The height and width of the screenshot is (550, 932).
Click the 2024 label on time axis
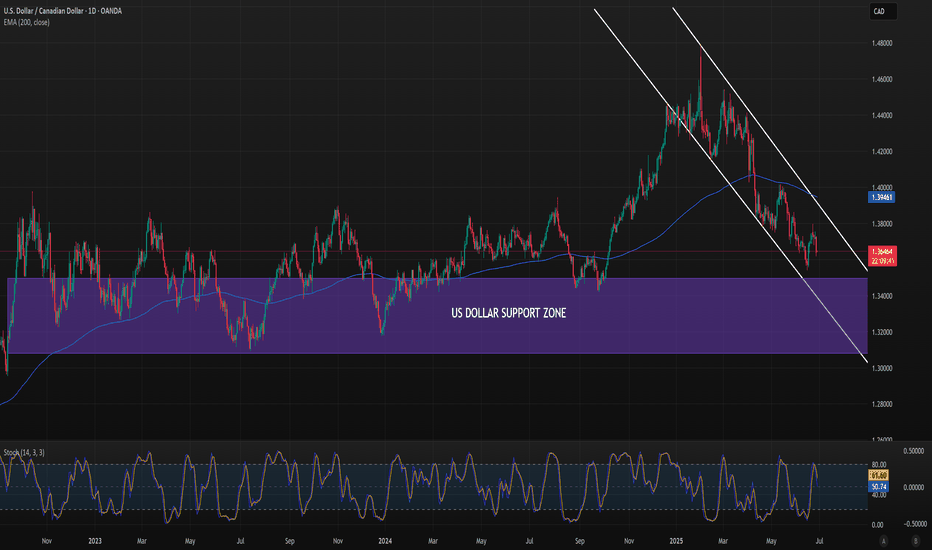pyautogui.click(x=385, y=541)
